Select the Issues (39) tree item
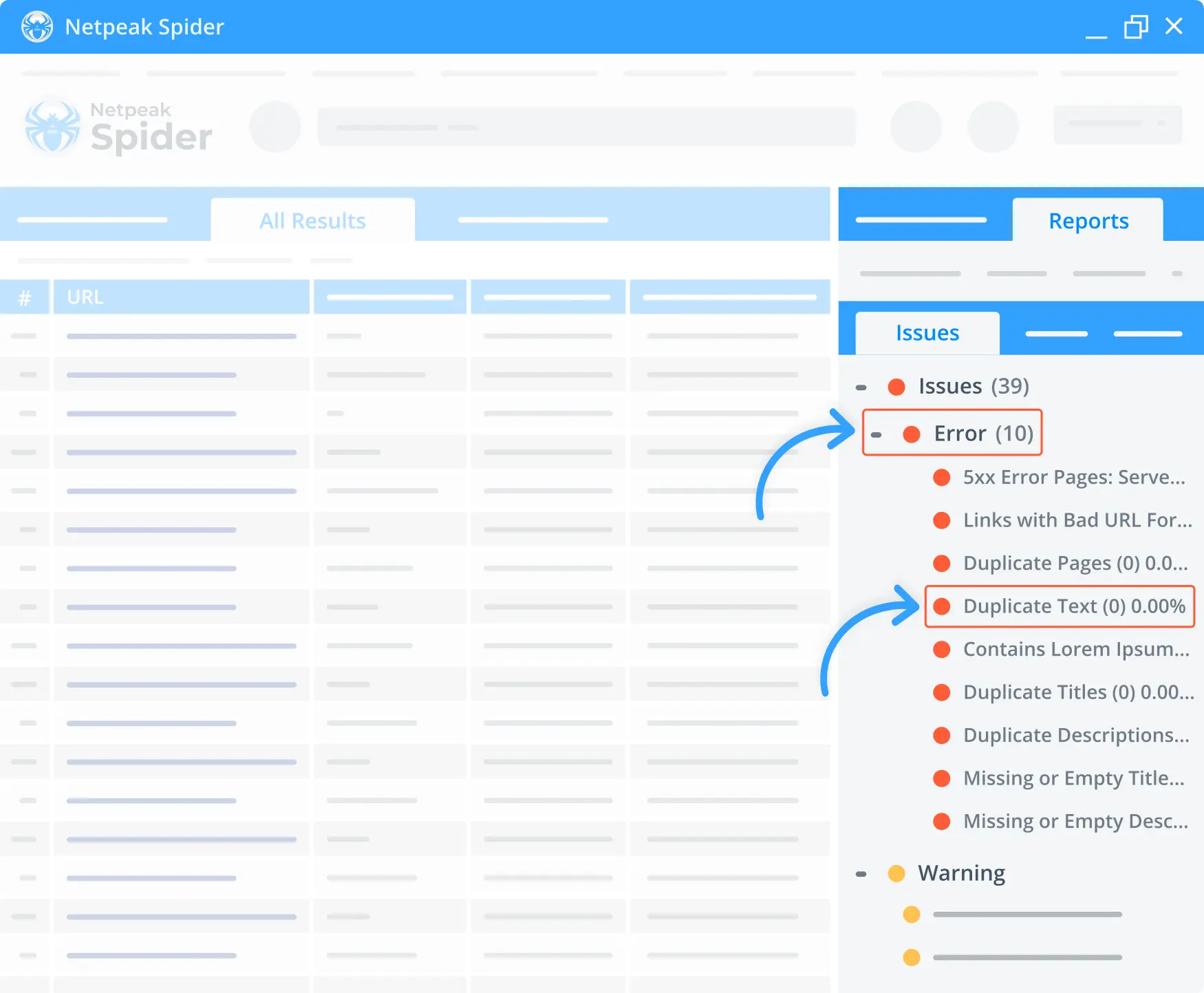 click(x=974, y=386)
